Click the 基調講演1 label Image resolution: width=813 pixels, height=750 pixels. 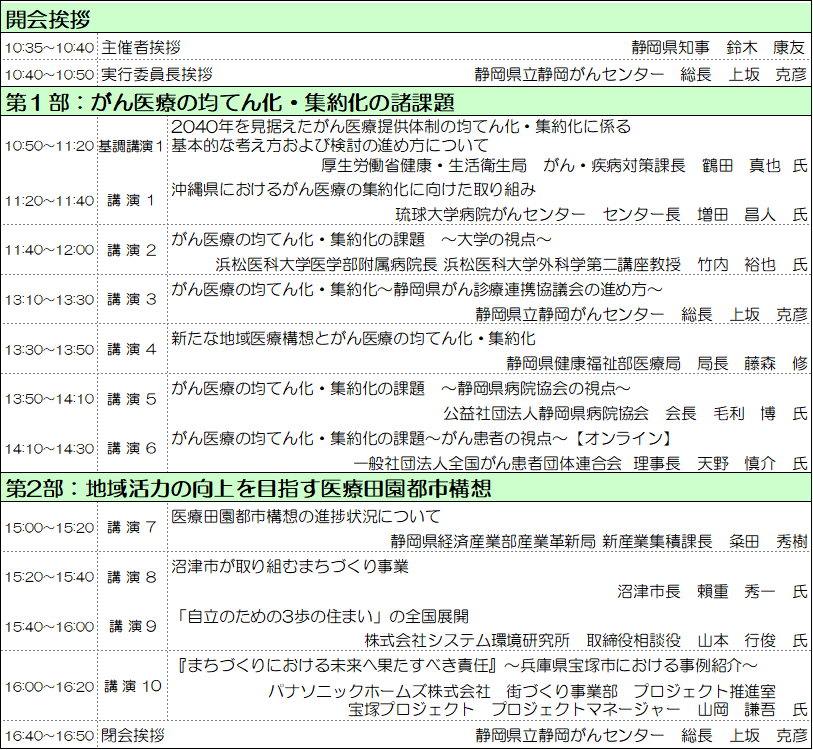pos(131,146)
